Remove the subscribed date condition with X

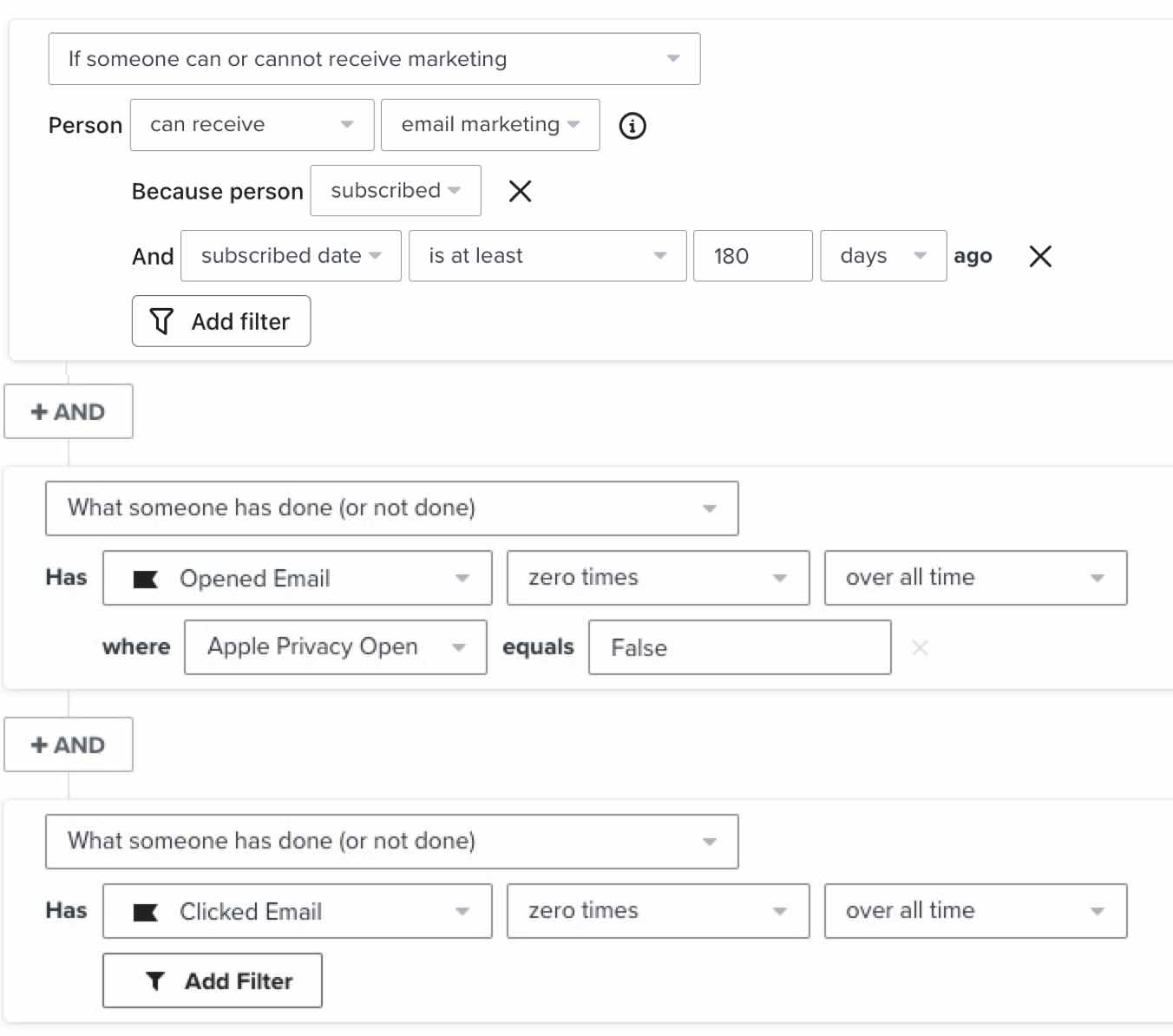point(1039,256)
